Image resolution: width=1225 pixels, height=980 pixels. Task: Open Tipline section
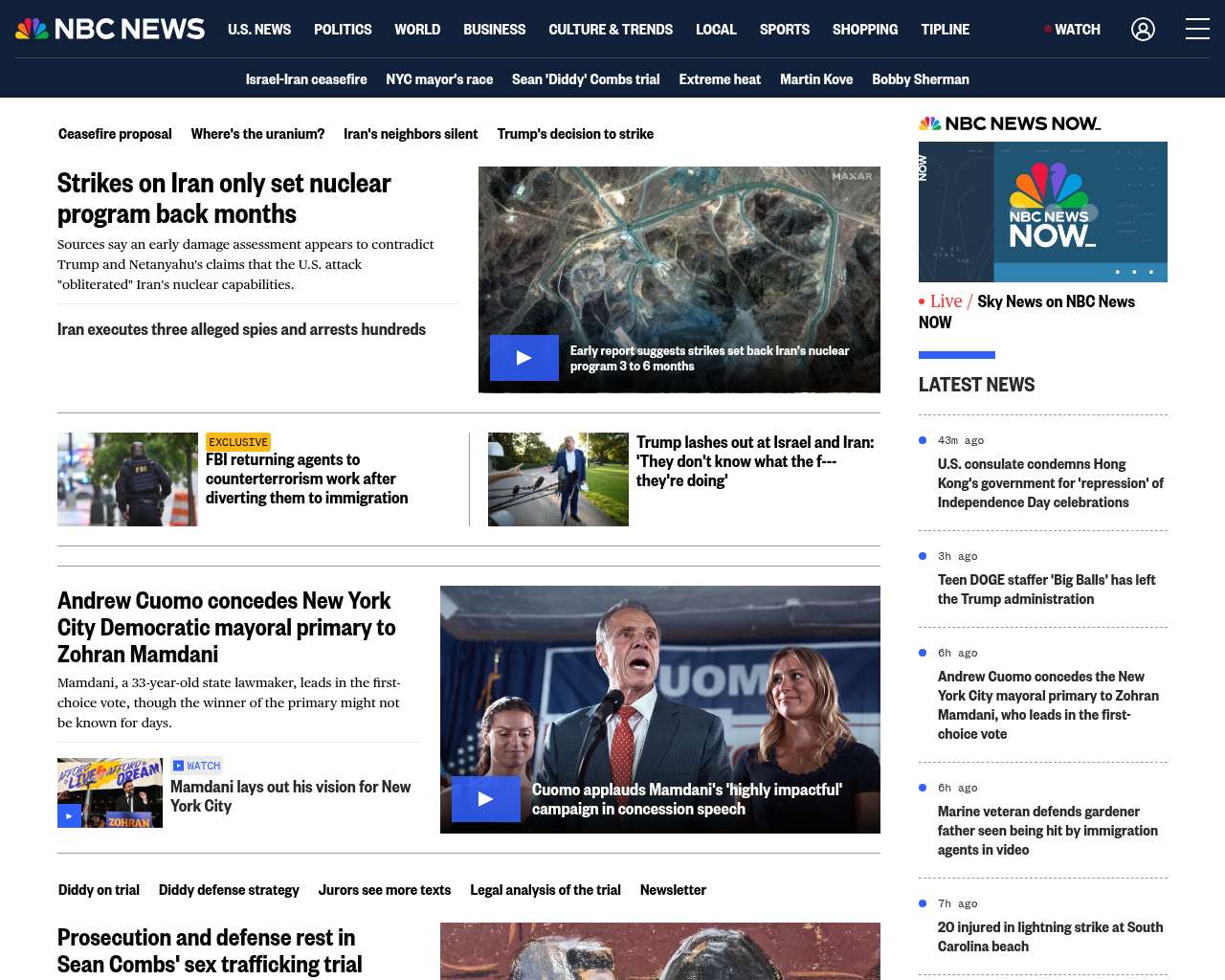click(946, 30)
